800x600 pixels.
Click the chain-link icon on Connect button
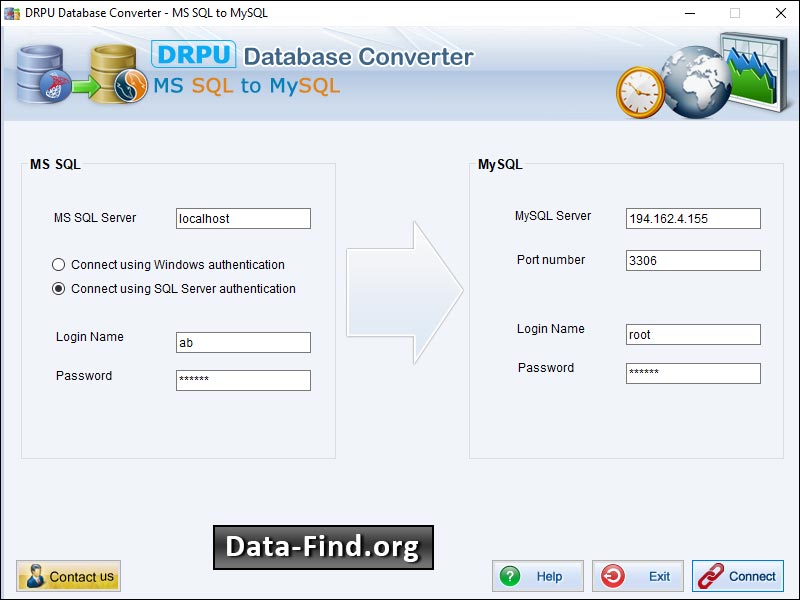coord(710,576)
